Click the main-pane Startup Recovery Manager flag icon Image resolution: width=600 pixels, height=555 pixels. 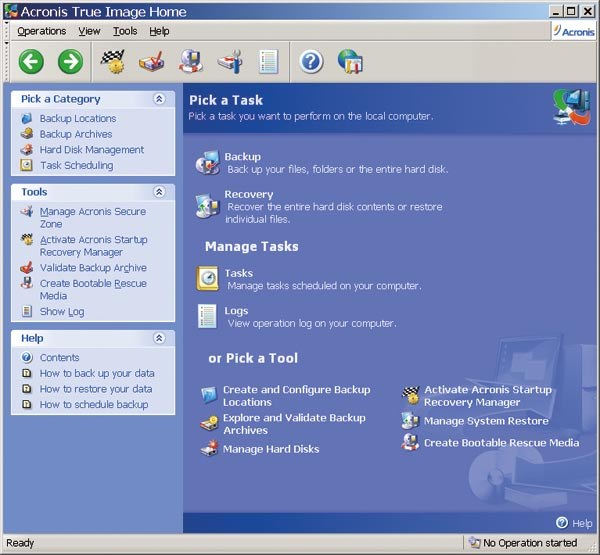(411, 395)
